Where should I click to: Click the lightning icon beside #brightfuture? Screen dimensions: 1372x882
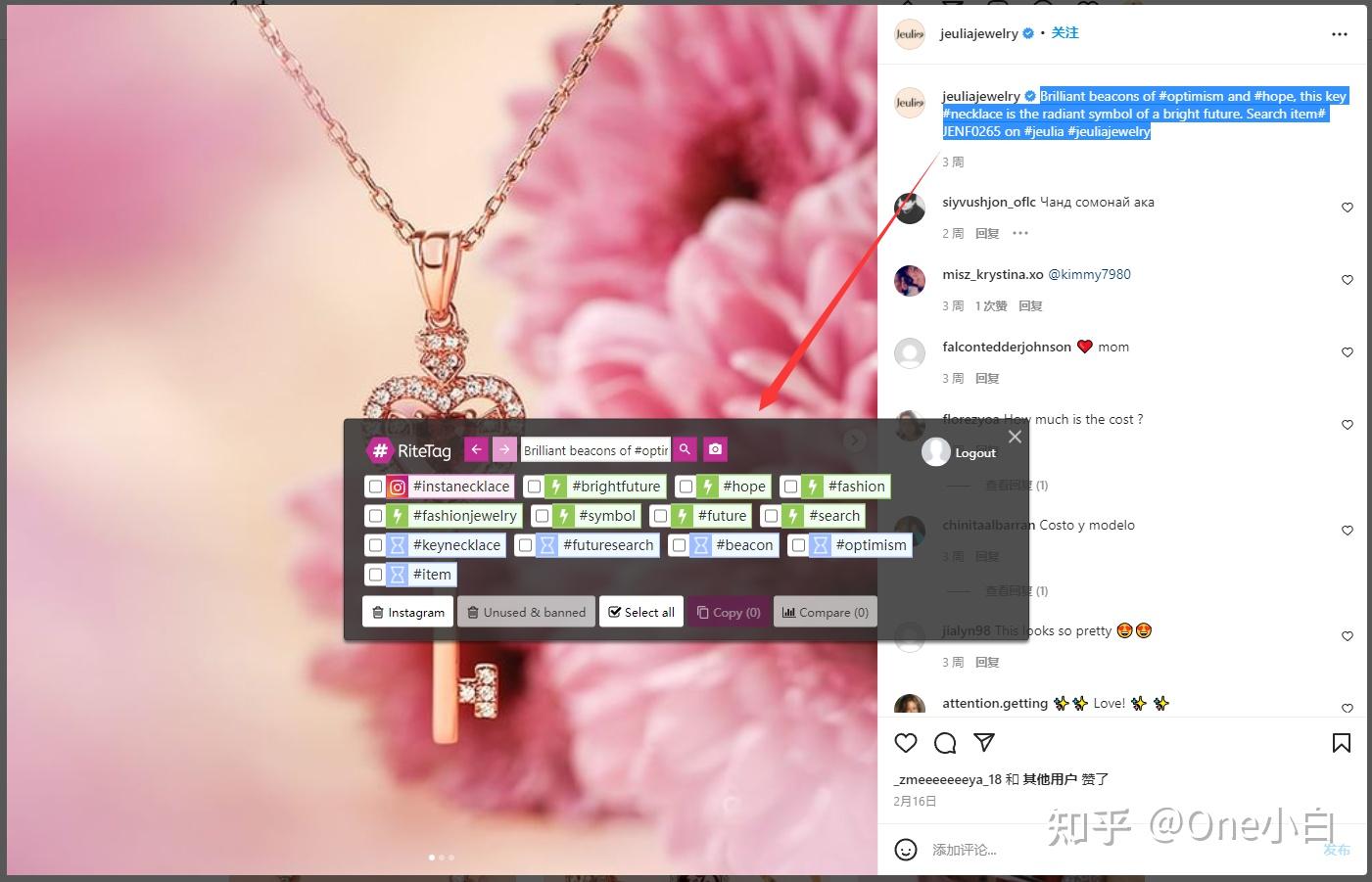(x=556, y=486)
